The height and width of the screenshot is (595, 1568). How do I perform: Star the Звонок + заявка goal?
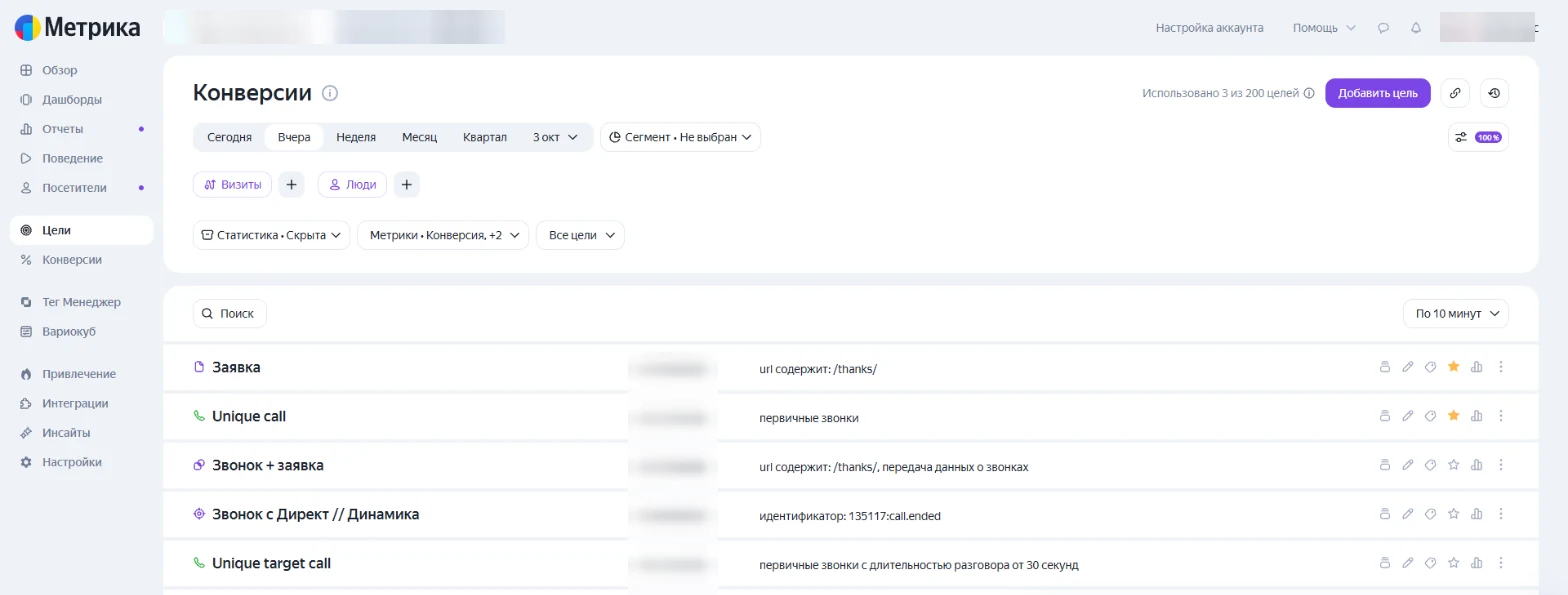pyautogui.click(x=1454, y=465)
